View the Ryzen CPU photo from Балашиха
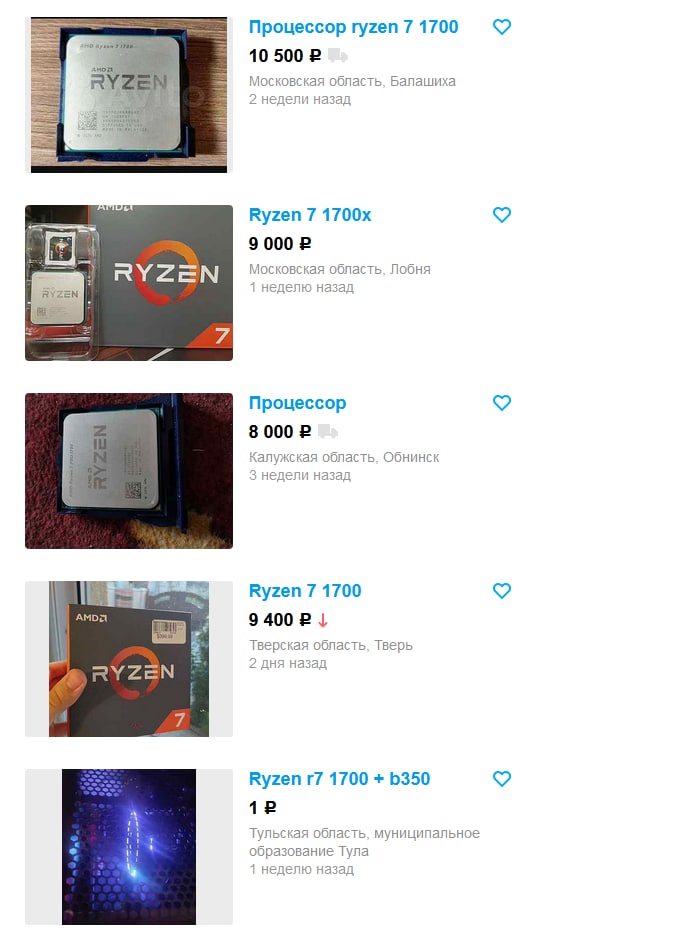Screen dimensions: 676x943 click(129, 95)
